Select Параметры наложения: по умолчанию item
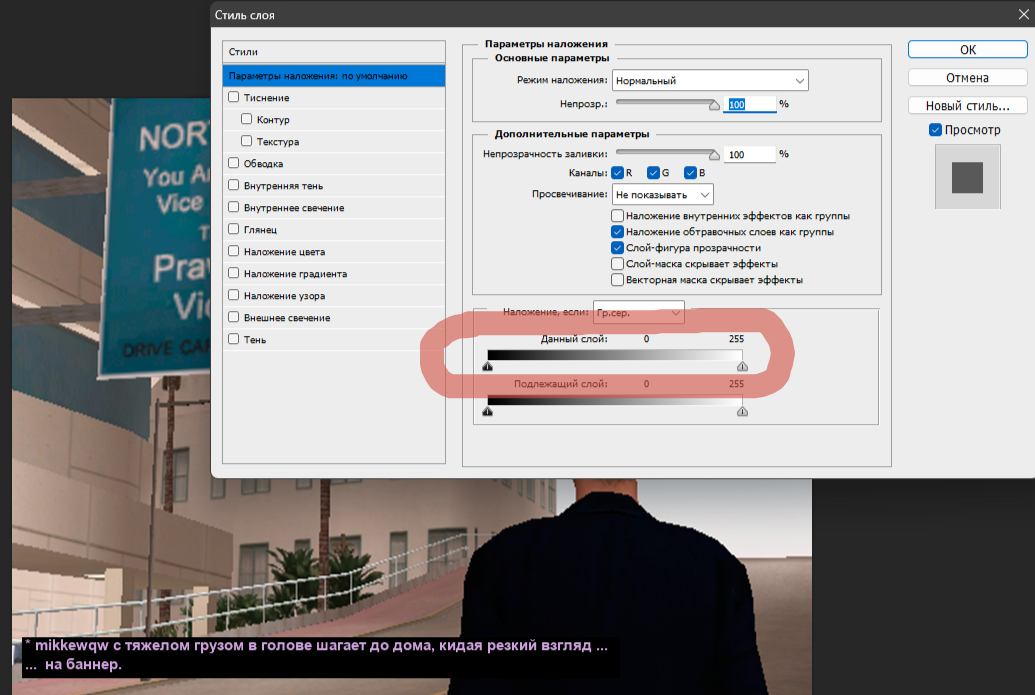 (x=334, y=76)
